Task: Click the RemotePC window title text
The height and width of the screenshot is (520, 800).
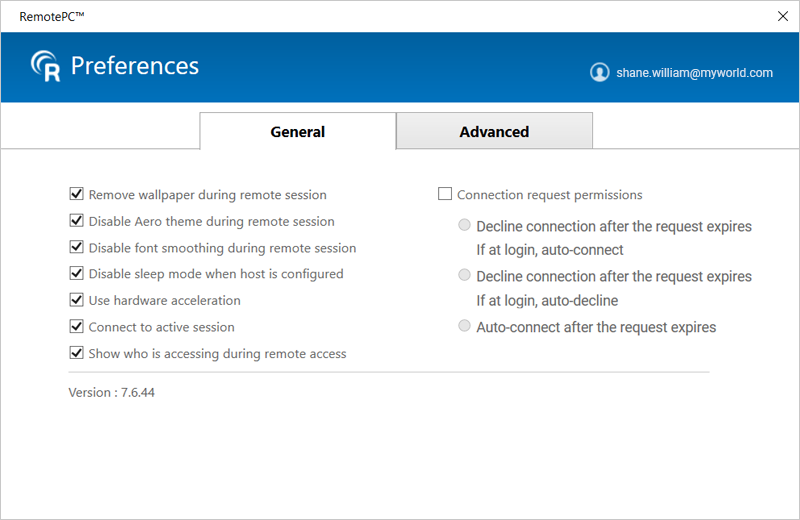Action: point(52,16)
